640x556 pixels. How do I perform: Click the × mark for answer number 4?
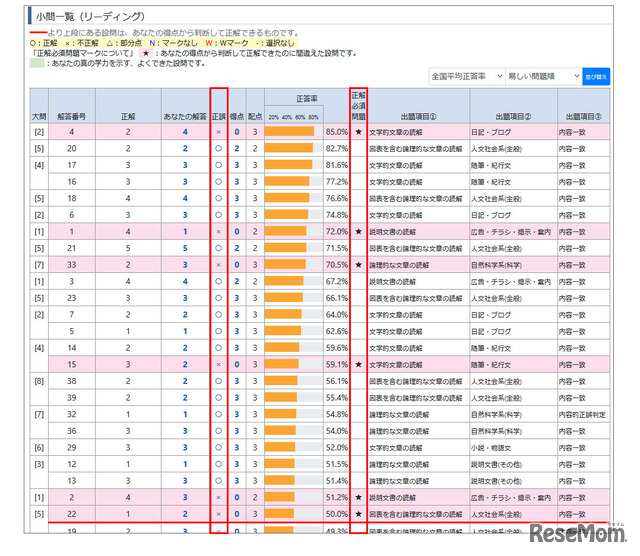click(218, 132)
